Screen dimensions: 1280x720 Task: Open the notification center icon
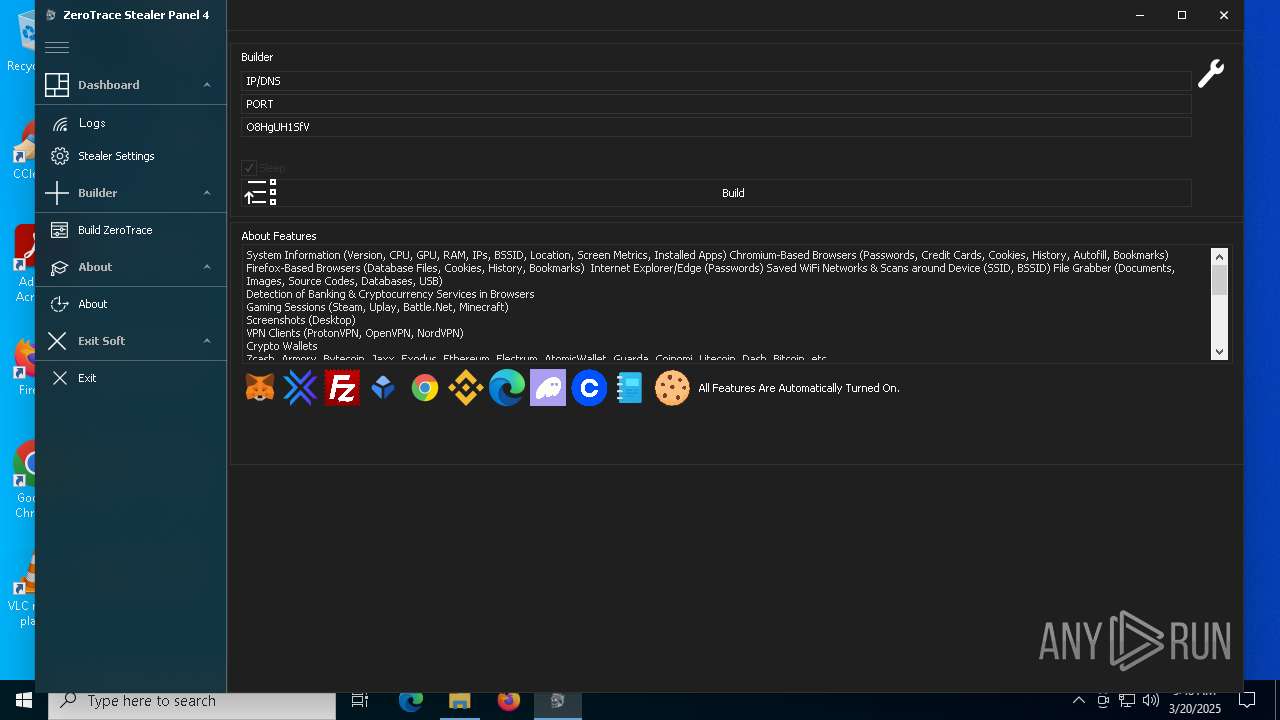coord(1247,701)
